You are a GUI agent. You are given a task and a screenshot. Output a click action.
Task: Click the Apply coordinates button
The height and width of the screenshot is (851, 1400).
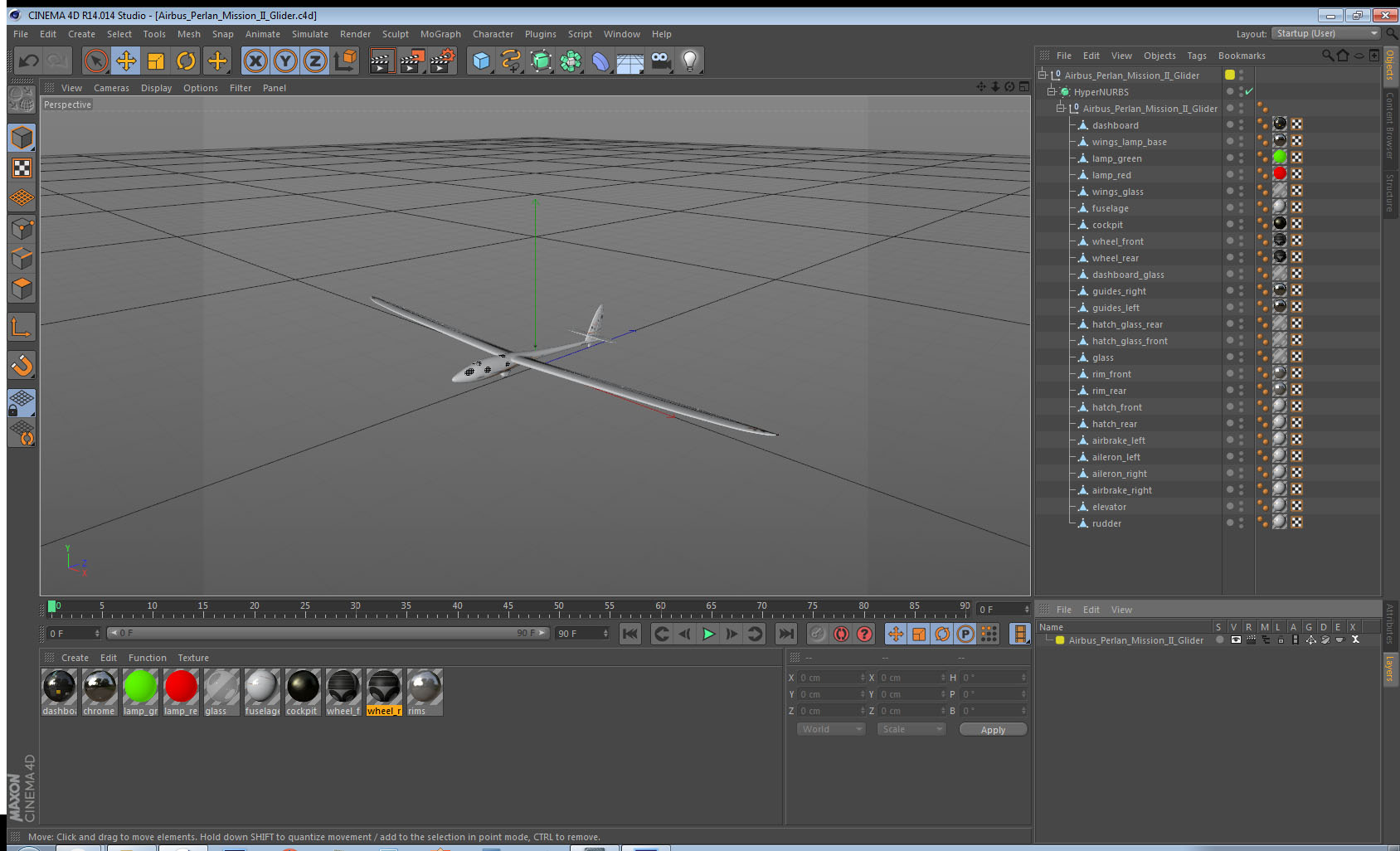[x=993, y=729]
